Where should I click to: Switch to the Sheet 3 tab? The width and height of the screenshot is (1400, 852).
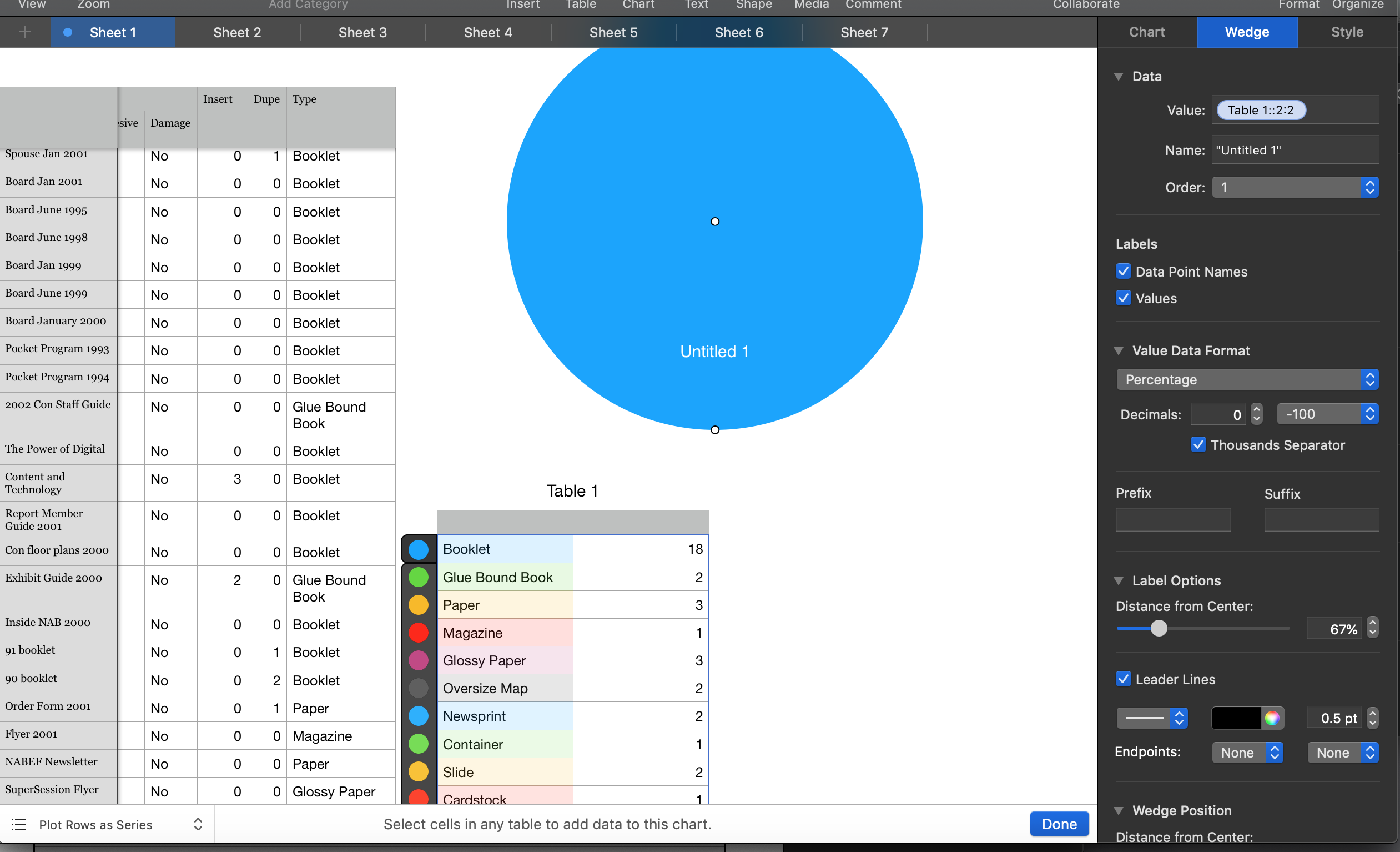point(362,32)
